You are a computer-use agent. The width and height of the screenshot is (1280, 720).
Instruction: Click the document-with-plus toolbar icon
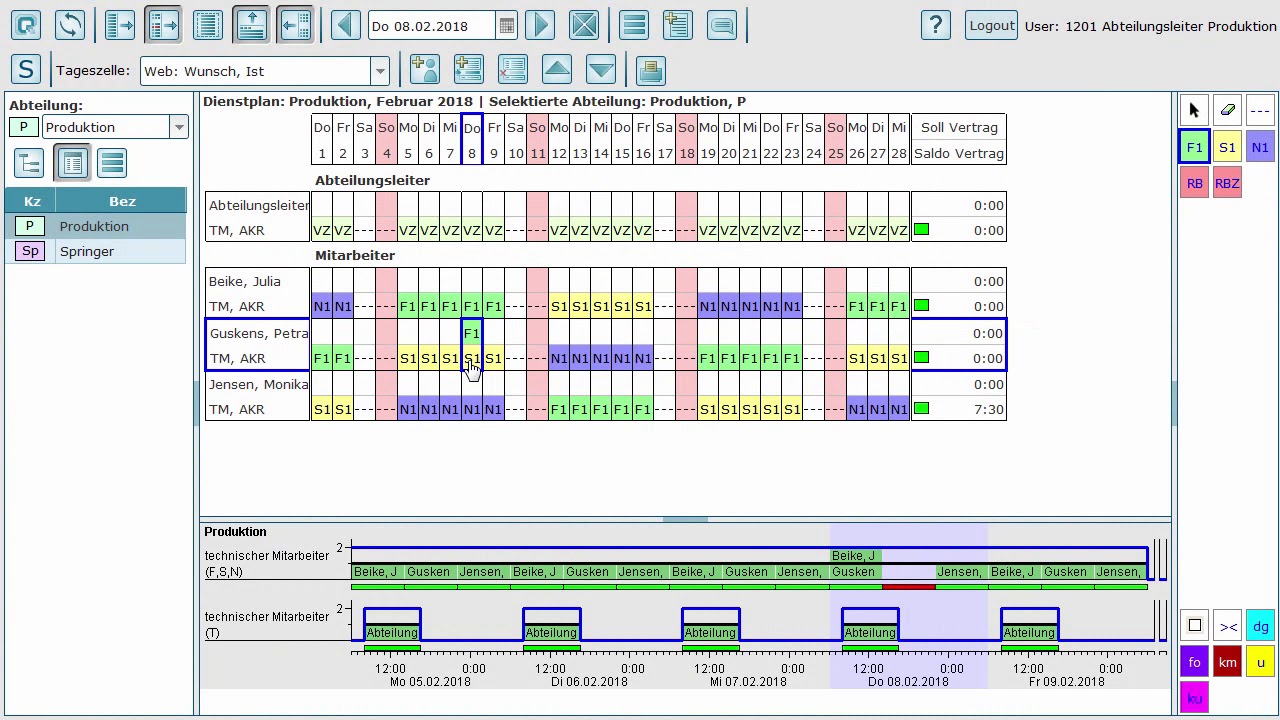(x=678, y=25)
